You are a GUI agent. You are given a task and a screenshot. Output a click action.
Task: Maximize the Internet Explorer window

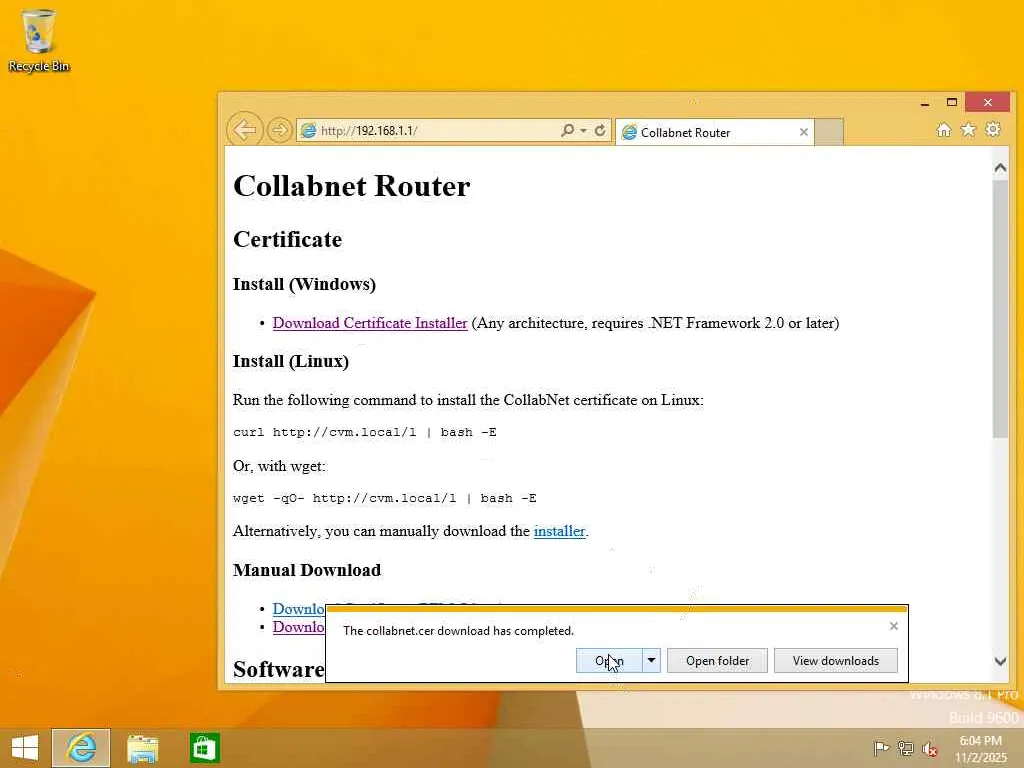point(952,103)
